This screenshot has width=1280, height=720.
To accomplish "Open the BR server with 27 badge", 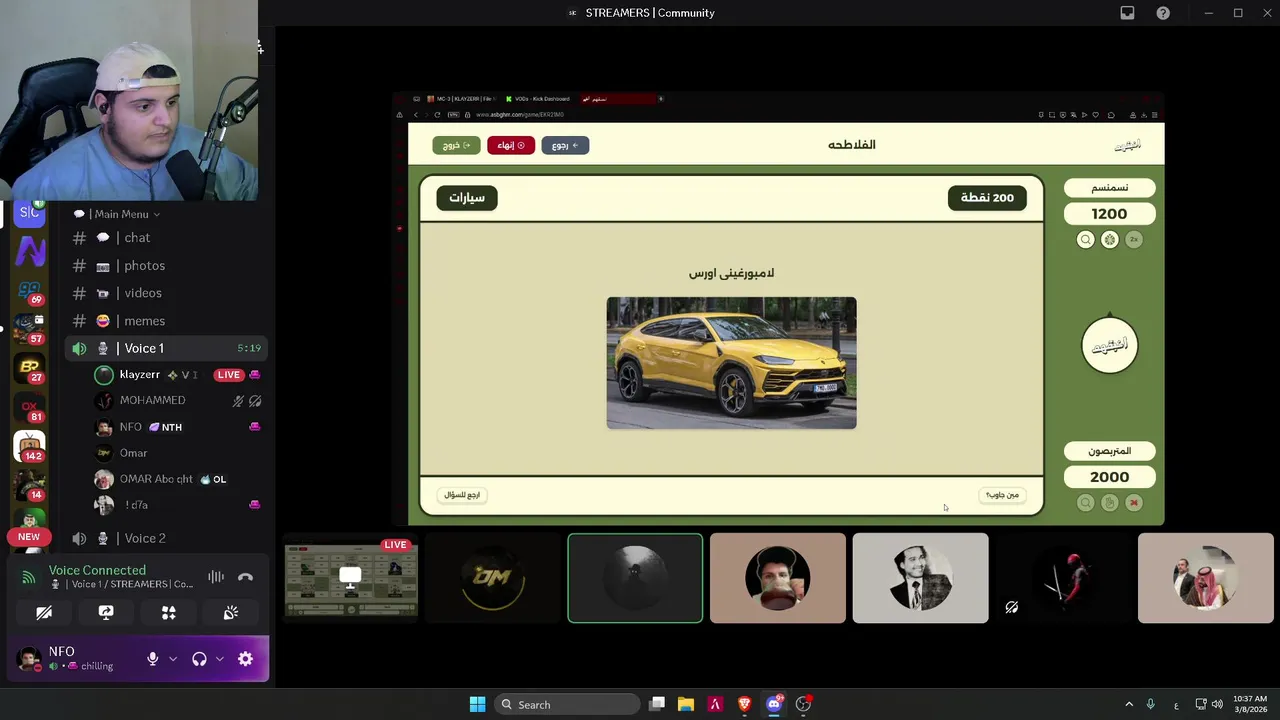I will pyautogui.click(x=29, y=368).
